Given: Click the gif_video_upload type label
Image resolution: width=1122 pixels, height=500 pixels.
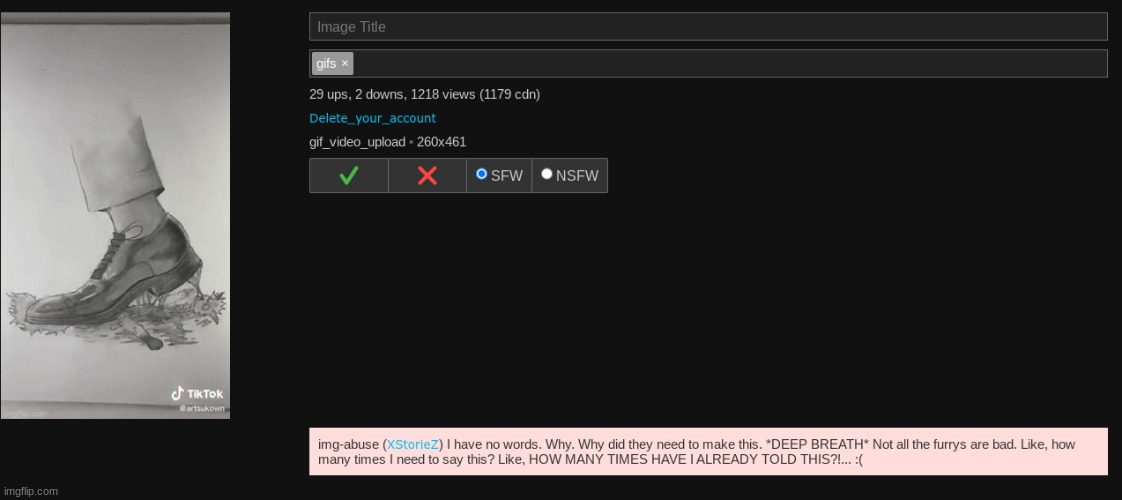Looking at the screenshot, I should (357, 142).
